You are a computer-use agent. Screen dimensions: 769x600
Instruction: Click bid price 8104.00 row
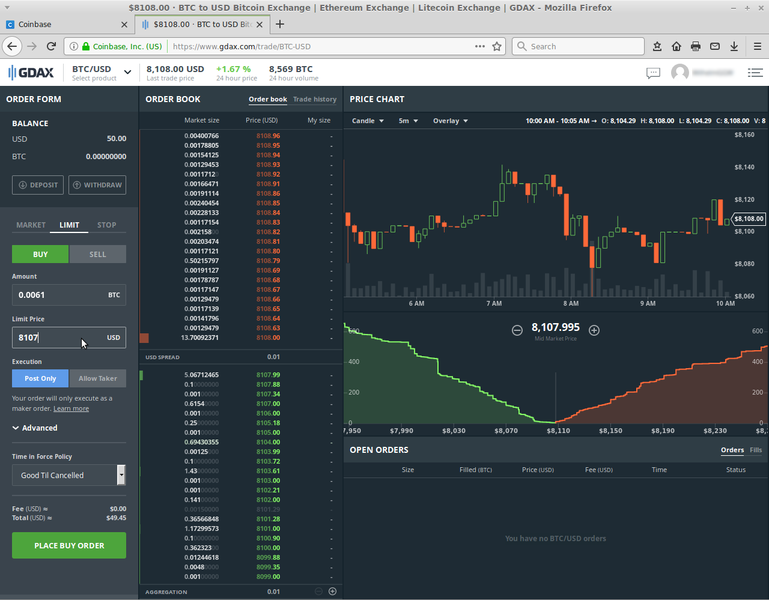coord(240,442)
